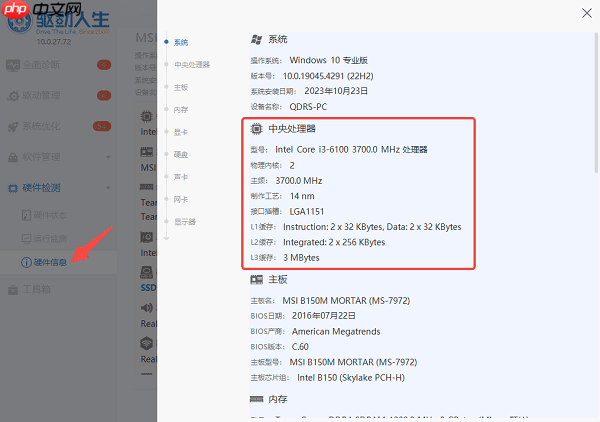This screenshot has height=422, width=600.
Task: Select 运行监测 submenu item
Action: [x=50, y=239]
